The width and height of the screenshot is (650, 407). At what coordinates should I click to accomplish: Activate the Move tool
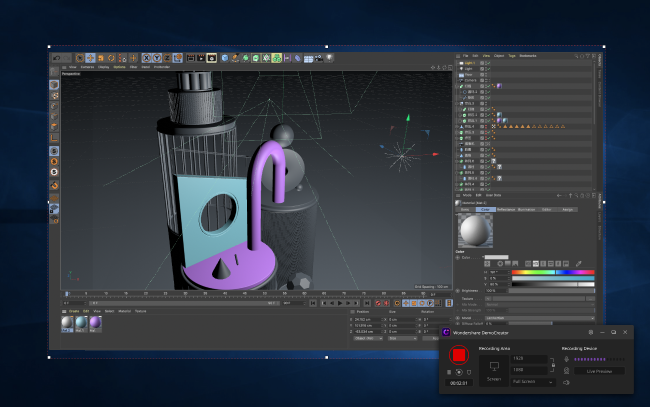click(90, 58)
